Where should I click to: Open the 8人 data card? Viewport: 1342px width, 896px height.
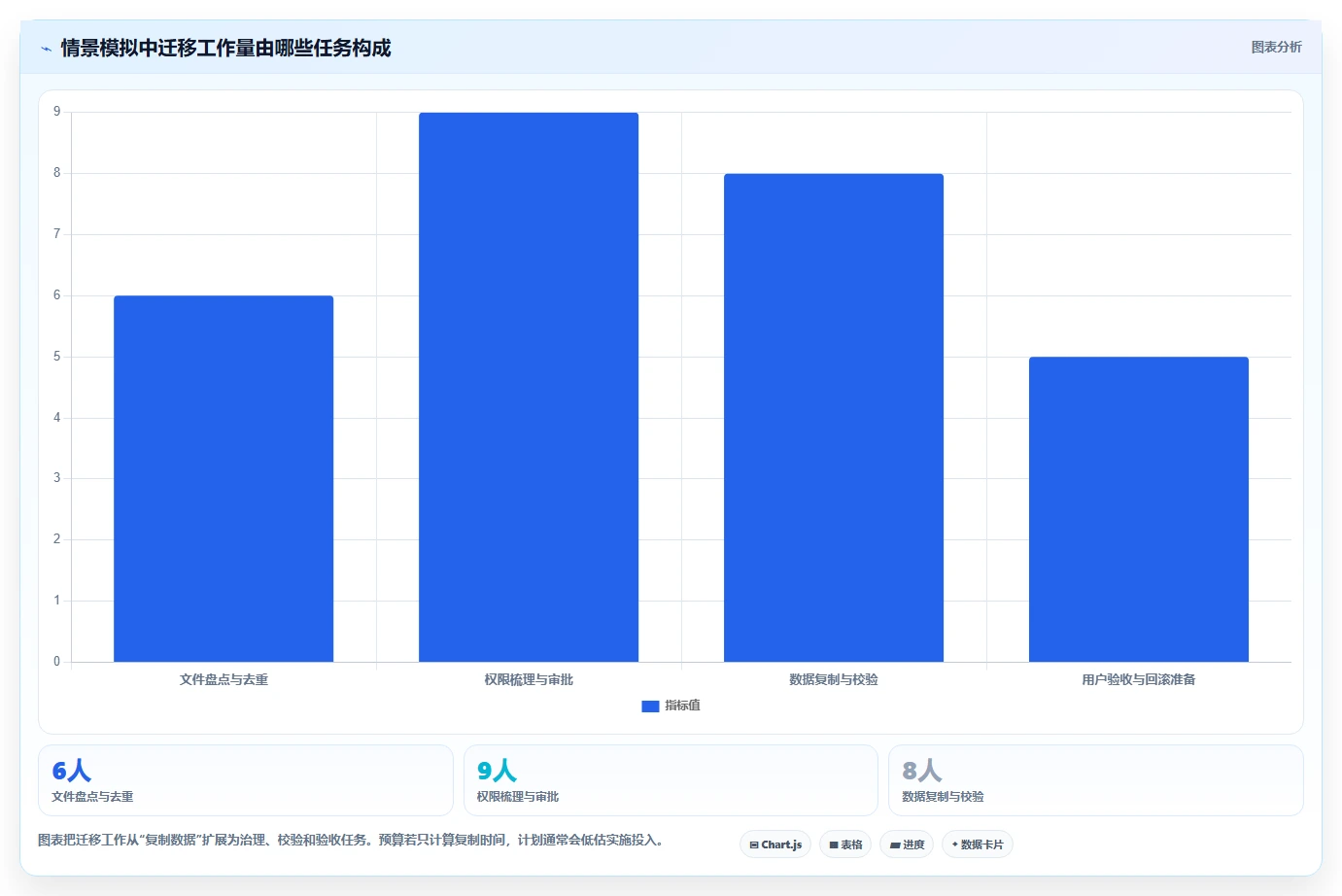pyautogui.click(x=1096, y=780)
